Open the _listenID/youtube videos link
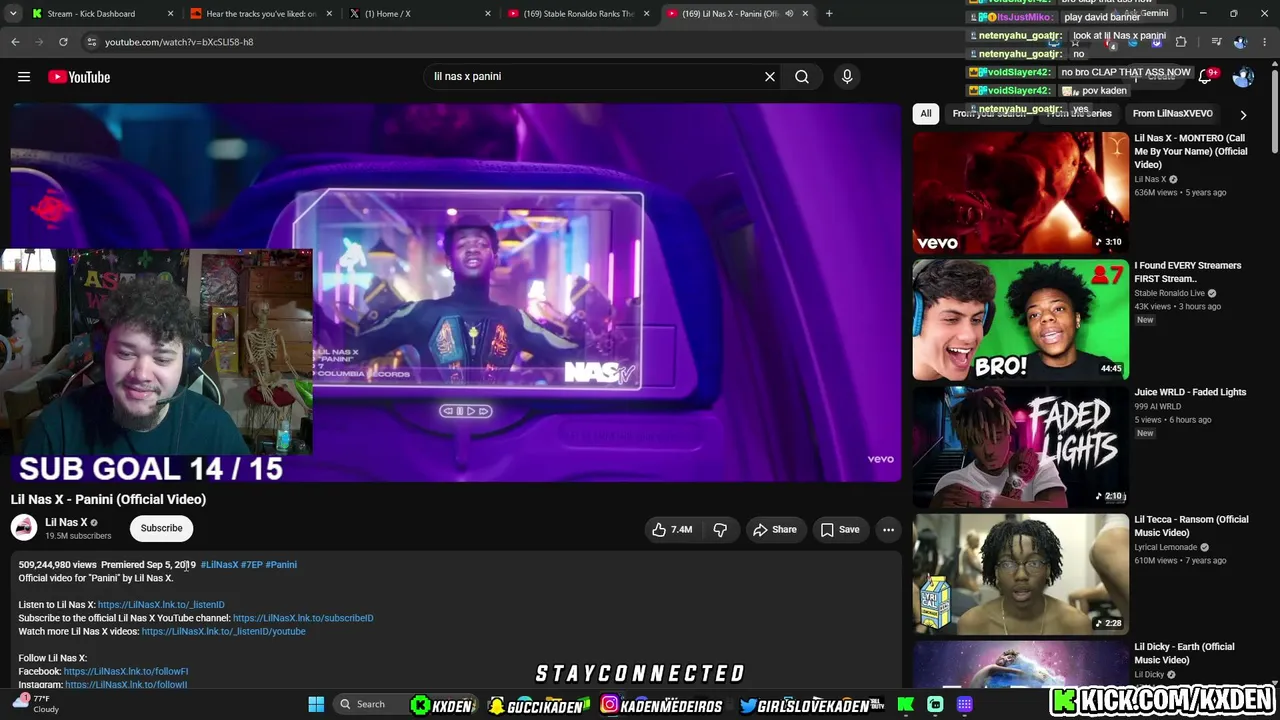This screenshot has width=1280, height=720. click(x=224, y=632)
